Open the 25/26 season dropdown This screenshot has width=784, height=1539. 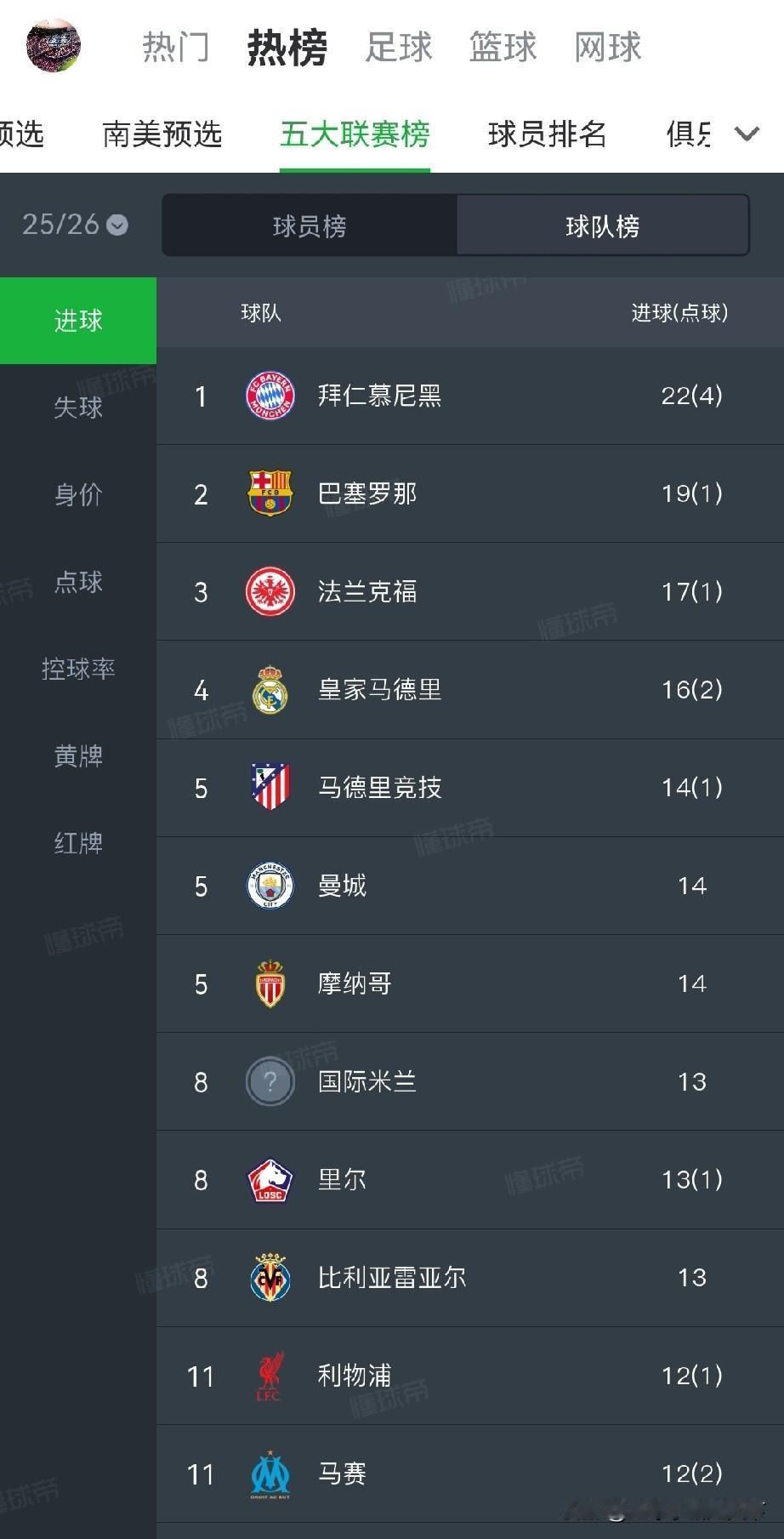pos(75,225)
